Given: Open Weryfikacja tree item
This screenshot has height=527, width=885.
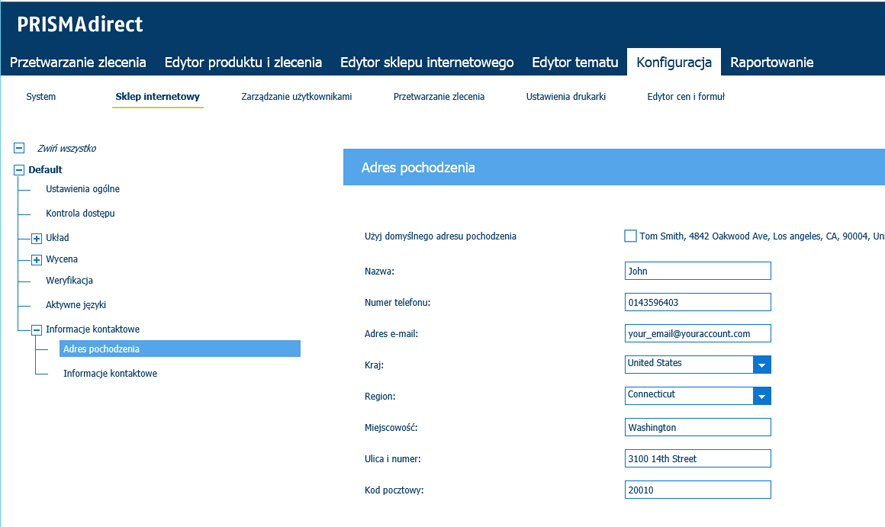Looking at the screenshot, I should pos(69,280).
